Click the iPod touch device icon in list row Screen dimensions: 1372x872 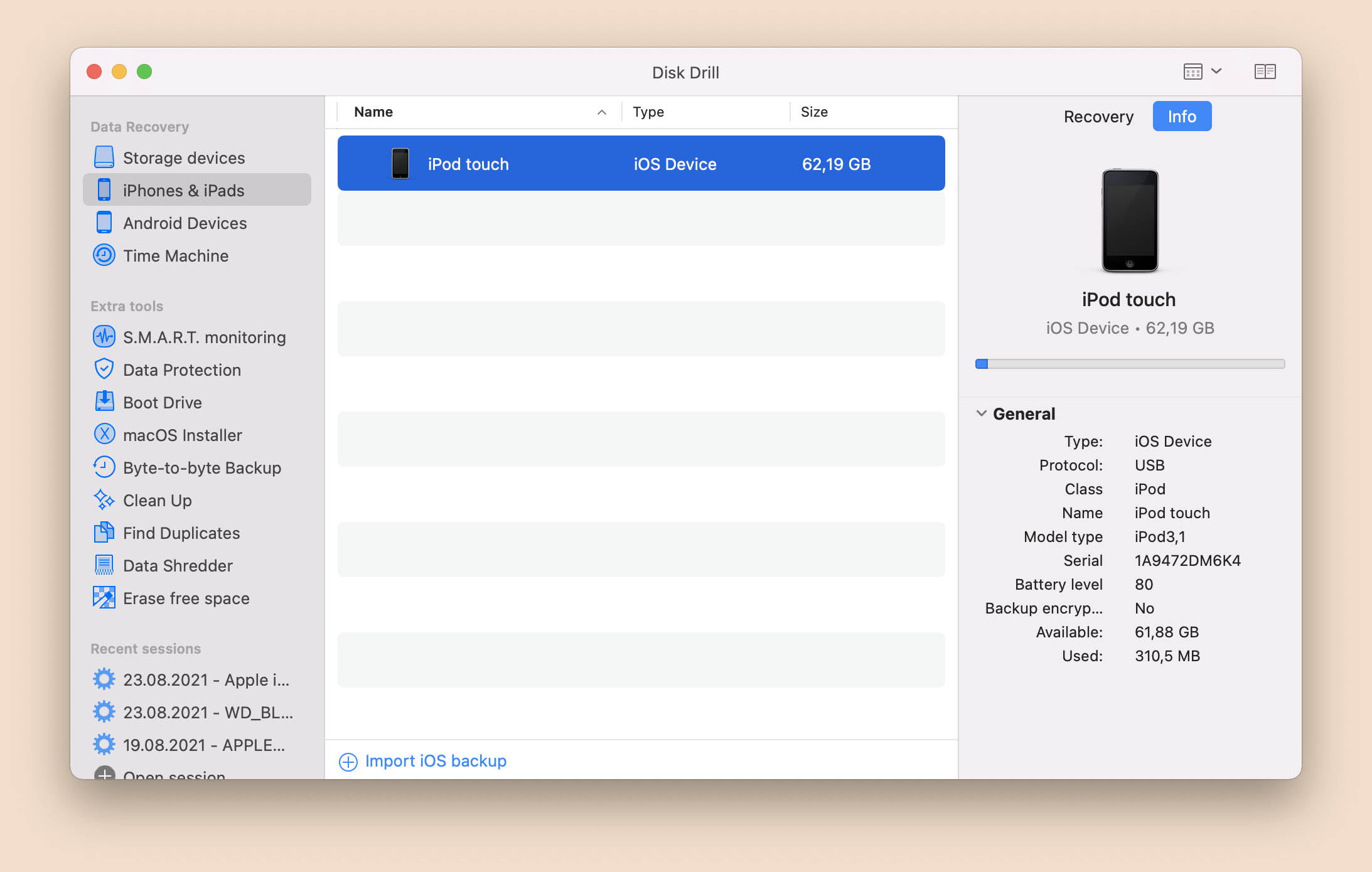tap(400, 163)
